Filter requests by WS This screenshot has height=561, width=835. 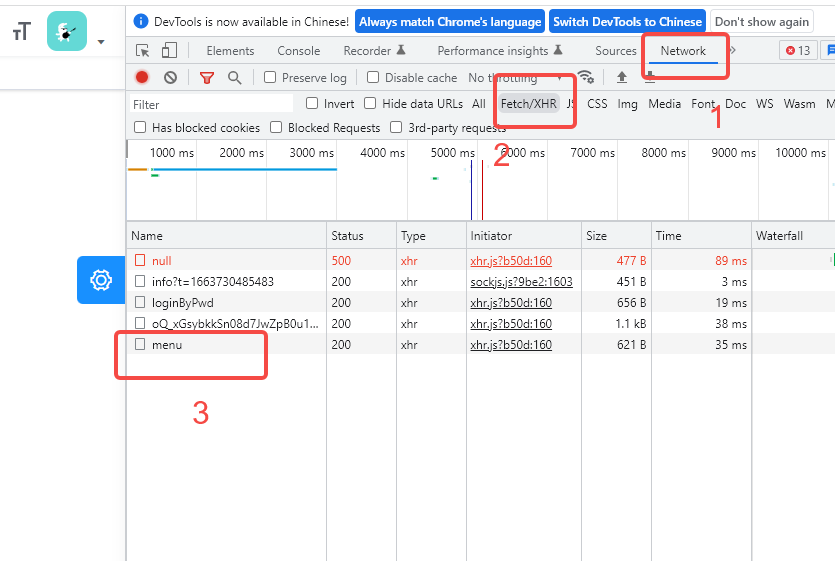[765, 103]
